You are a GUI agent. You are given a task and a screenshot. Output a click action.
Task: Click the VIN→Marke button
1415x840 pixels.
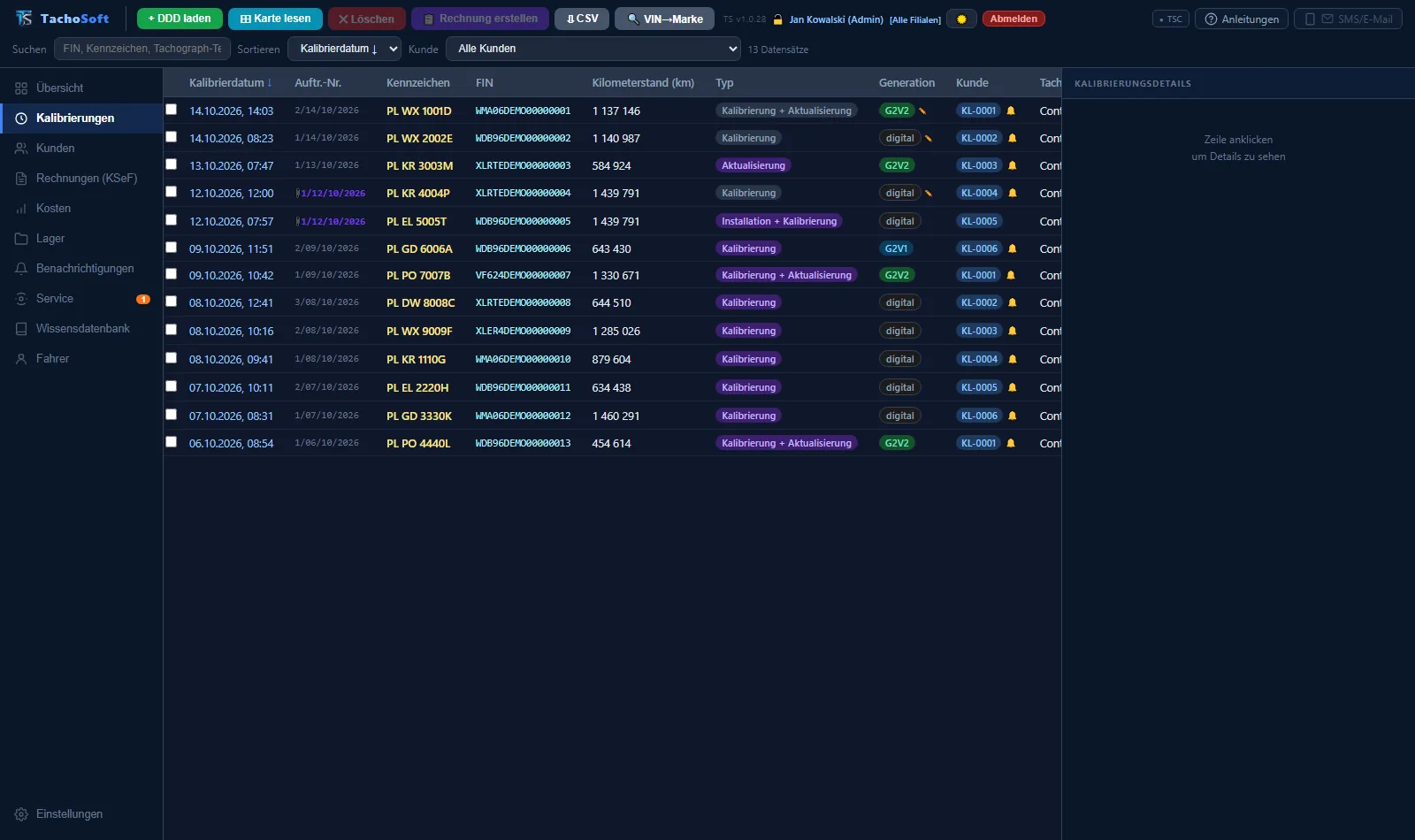coord(664,19)
